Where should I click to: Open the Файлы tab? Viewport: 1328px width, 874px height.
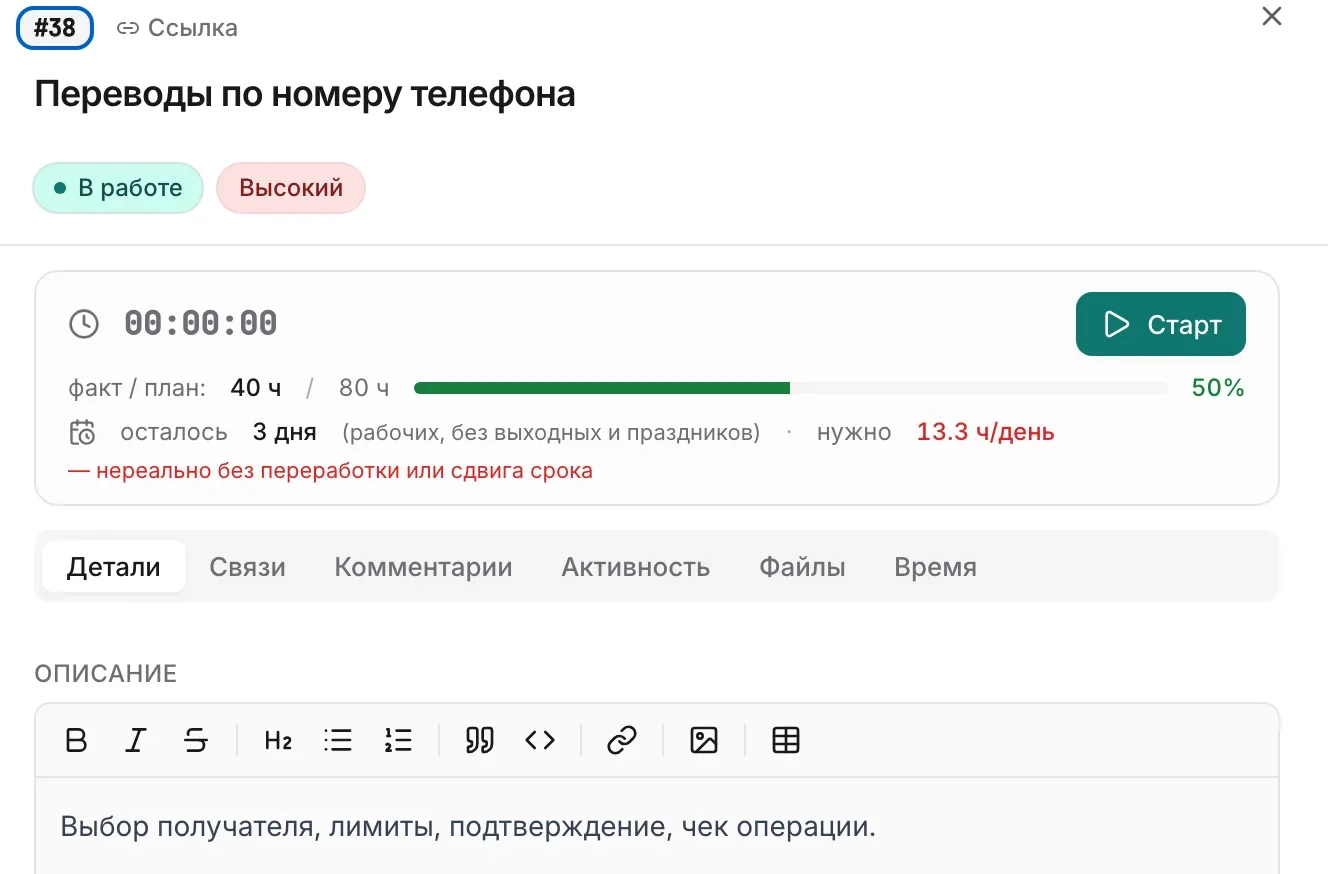[802, 567]
